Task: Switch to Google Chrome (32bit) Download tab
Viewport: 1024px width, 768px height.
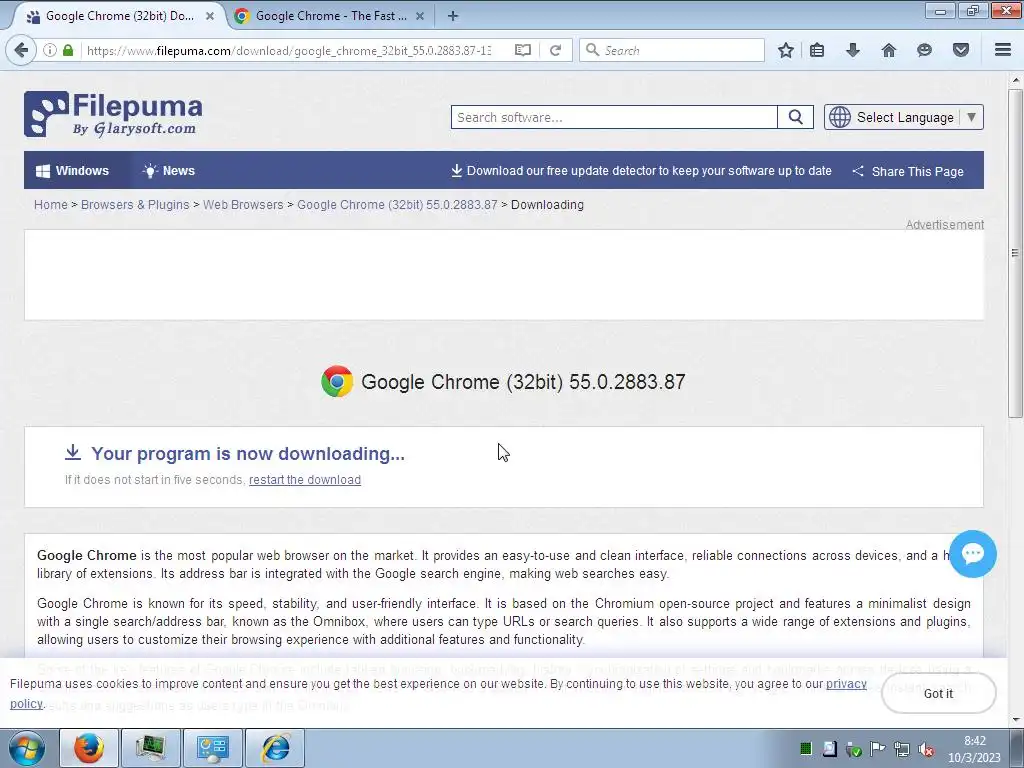Action: 118,16
